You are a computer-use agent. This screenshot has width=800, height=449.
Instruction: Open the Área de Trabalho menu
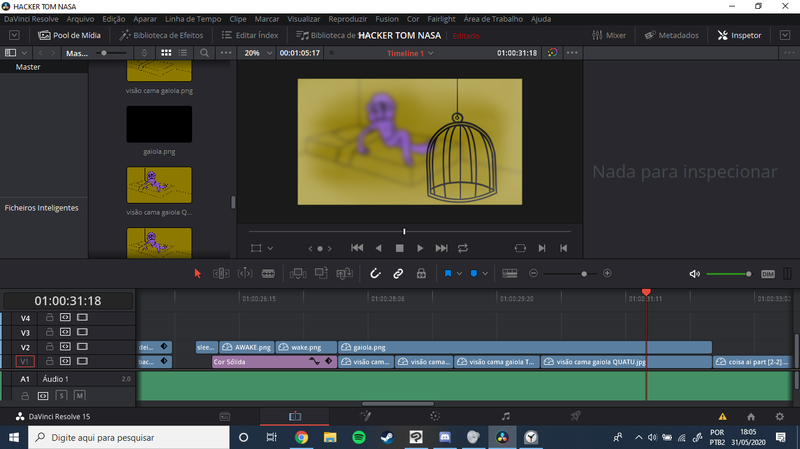point(493,19)
